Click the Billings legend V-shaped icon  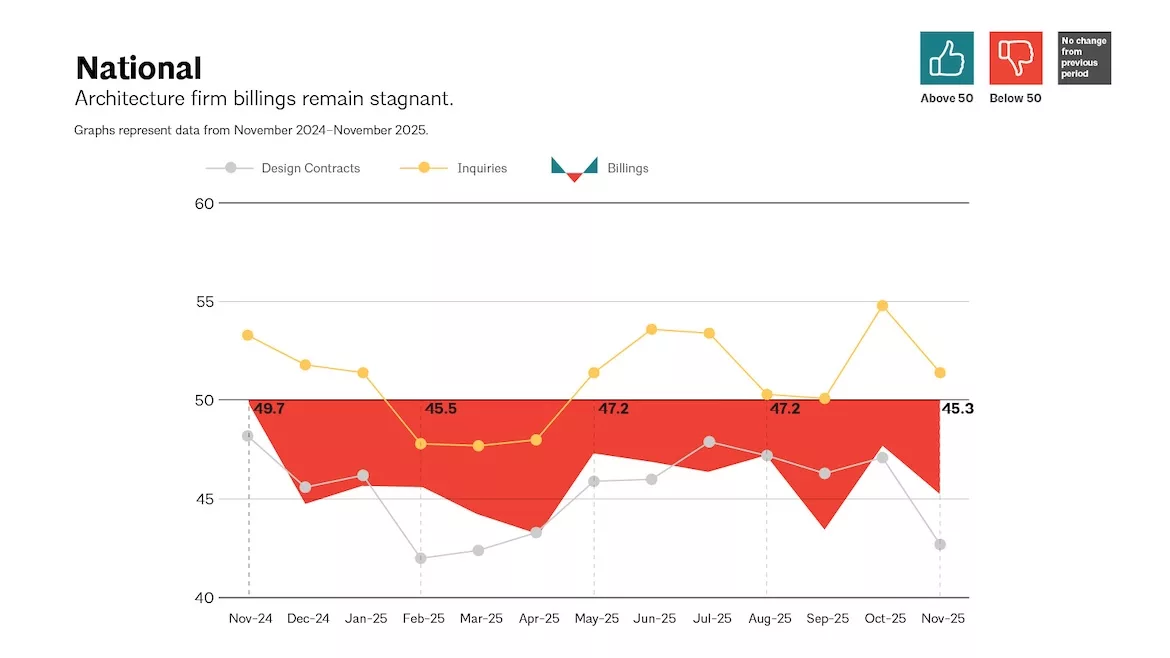(x=574, y=169)
